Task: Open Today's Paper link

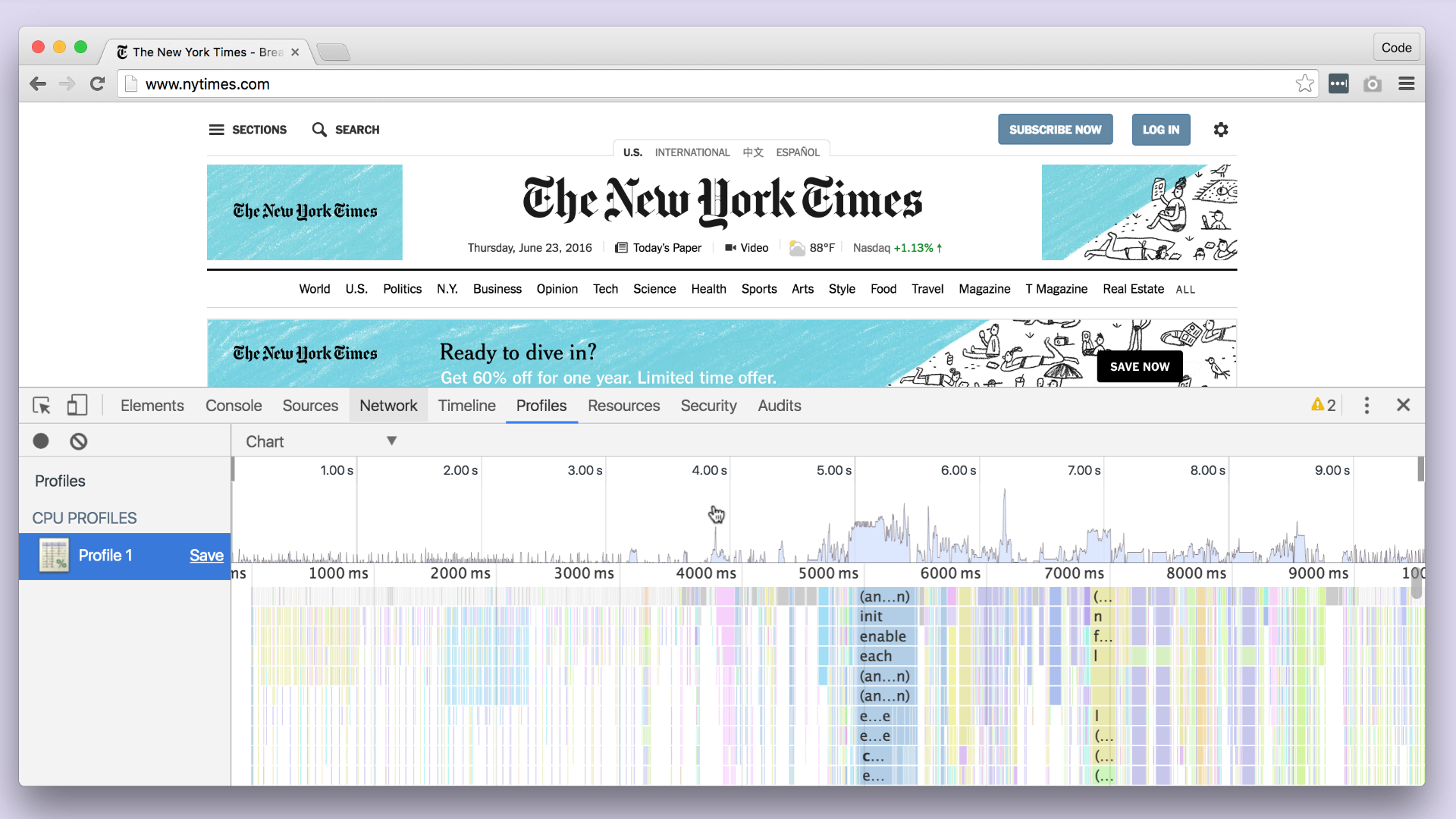Action: point(658,248)
